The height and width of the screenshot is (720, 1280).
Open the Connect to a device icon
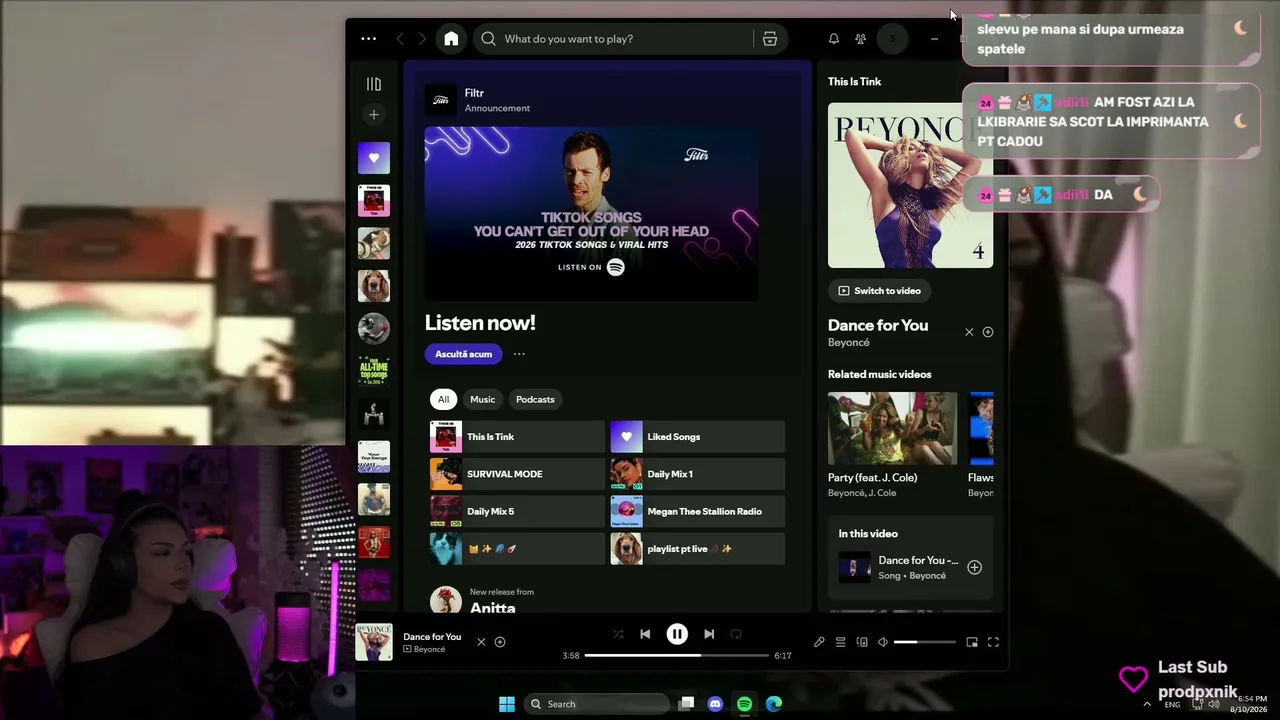(x=862, y=642)
